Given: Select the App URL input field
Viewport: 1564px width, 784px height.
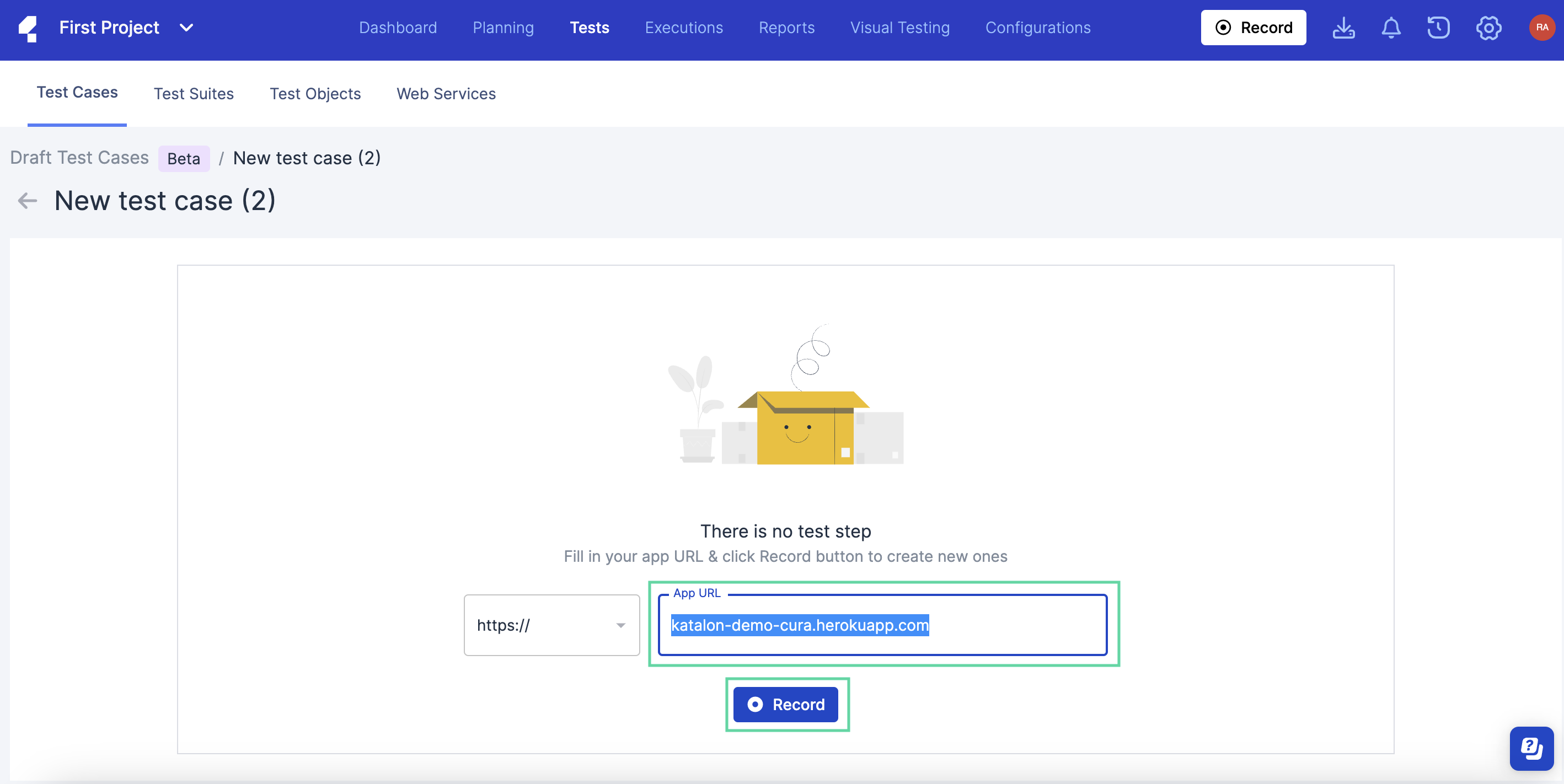Looking at the screenshot, I should point(883,624).
